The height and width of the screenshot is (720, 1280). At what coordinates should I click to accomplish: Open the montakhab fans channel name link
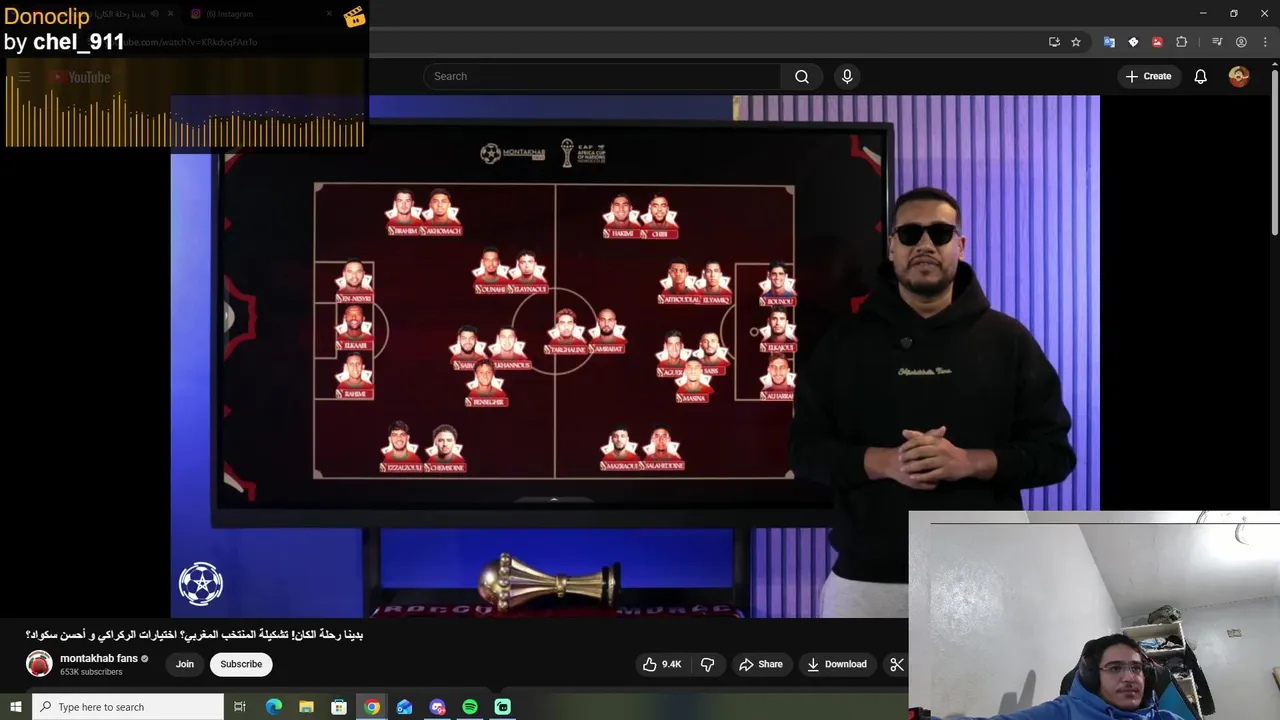click(x=99, y=658)
